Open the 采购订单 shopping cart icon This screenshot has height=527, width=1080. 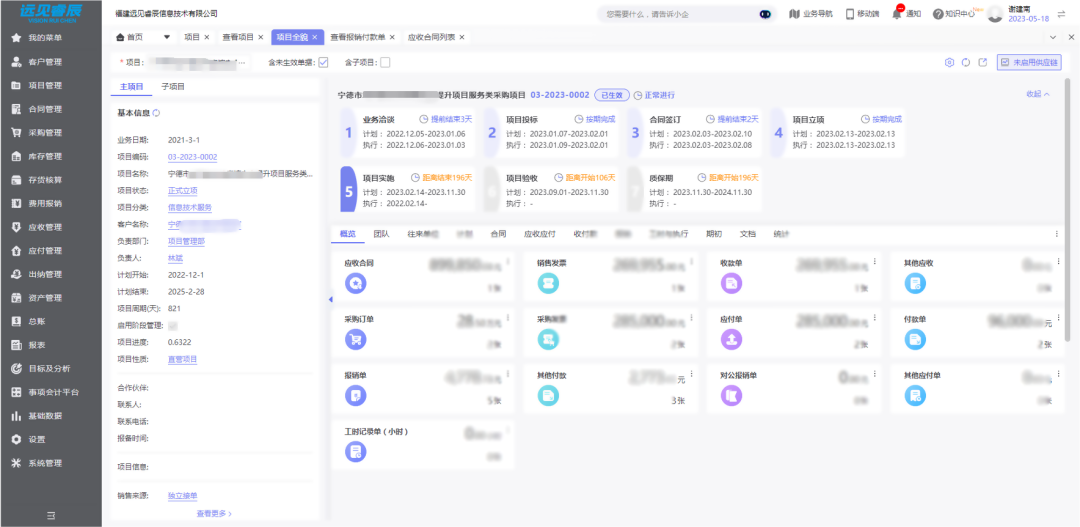[355, 340]
